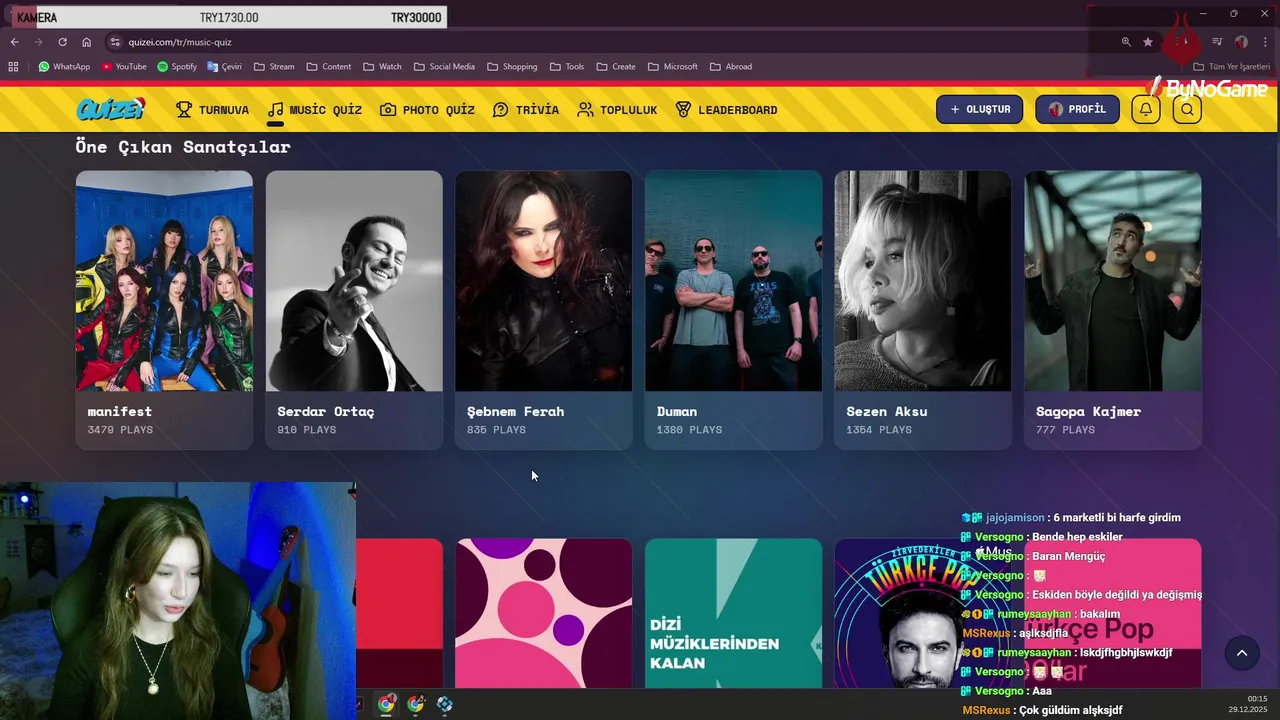Screen dimensions: 1280x720
Task: Click '3479 PLAYS' under manifest
Action: [120, 430]
